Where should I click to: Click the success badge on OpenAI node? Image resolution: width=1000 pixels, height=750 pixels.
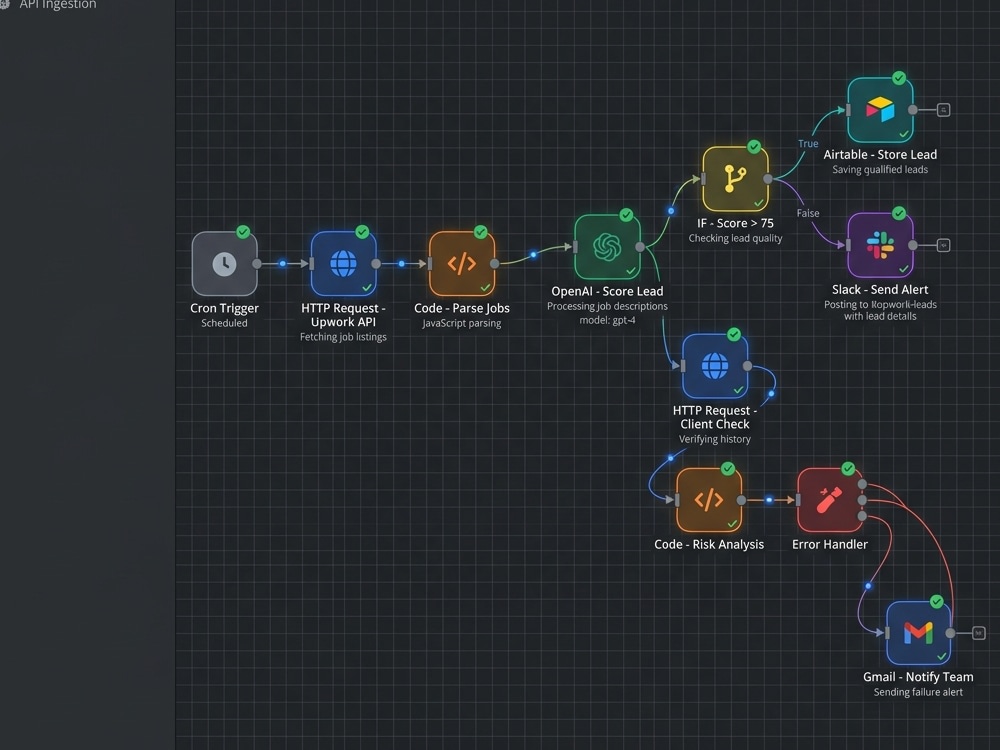click(626, 215)
